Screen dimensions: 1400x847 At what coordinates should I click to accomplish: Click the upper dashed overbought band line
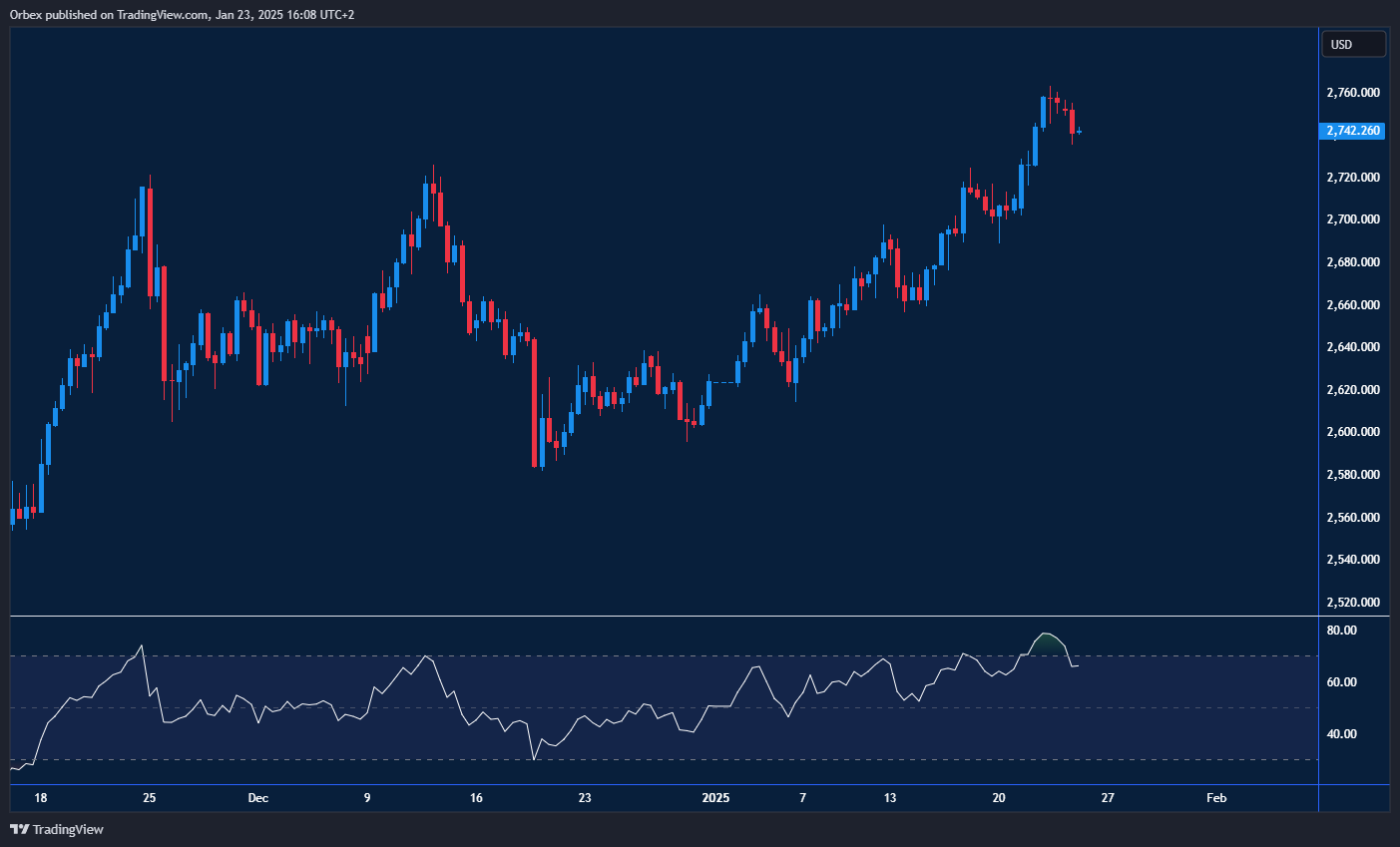click(x=599, y=655)
